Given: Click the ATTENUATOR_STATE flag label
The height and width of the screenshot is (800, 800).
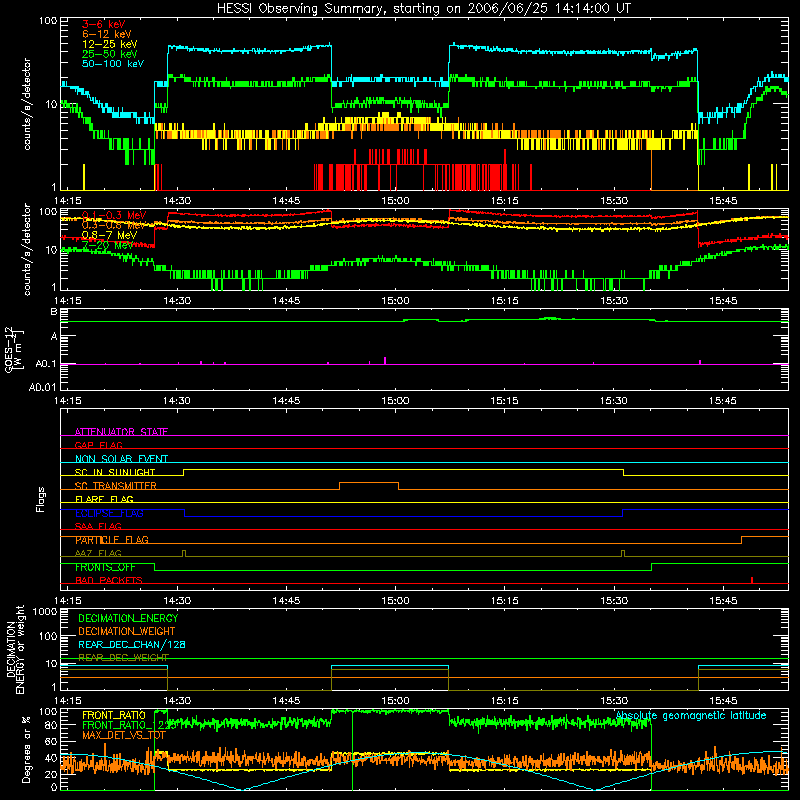Looking at the screenshot, I should 121,432.
